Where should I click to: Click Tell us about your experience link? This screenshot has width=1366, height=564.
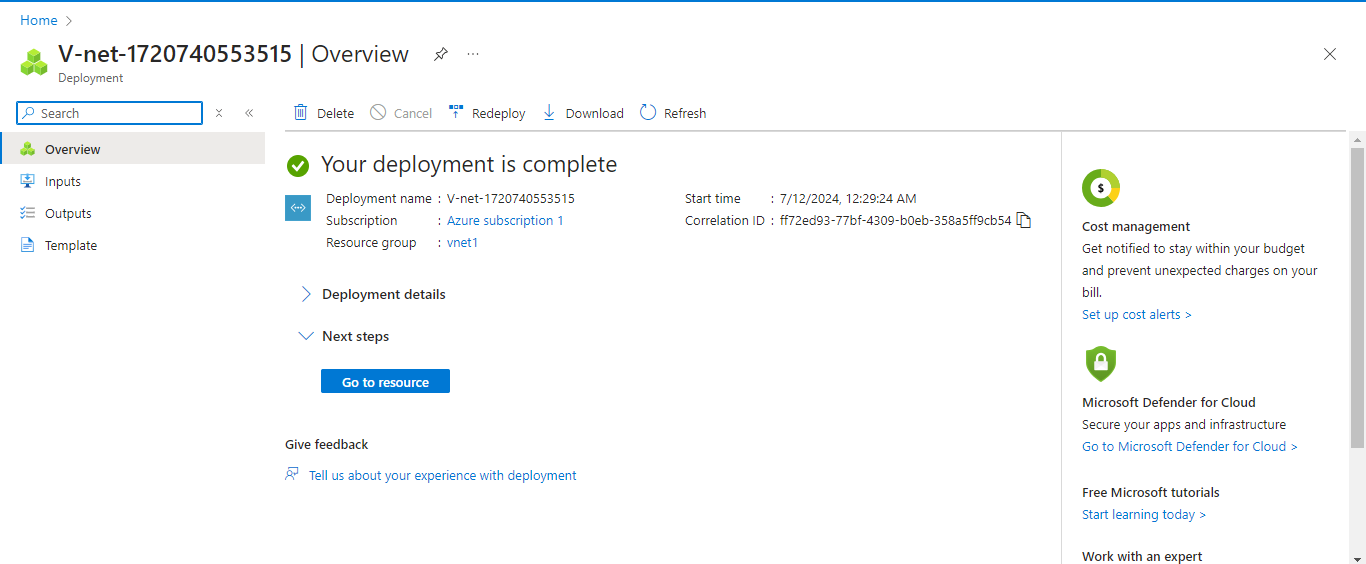point(443,475)
